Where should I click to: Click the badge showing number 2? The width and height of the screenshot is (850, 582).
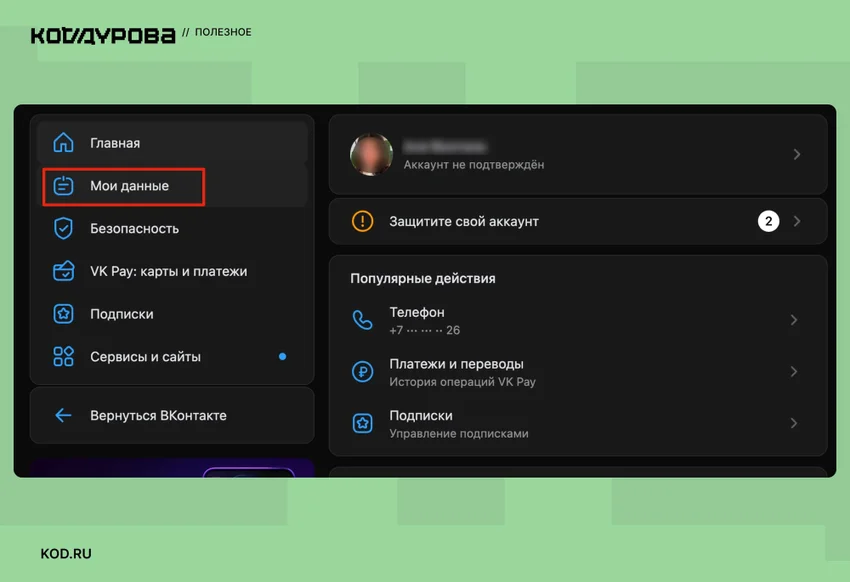coord(769,221)
